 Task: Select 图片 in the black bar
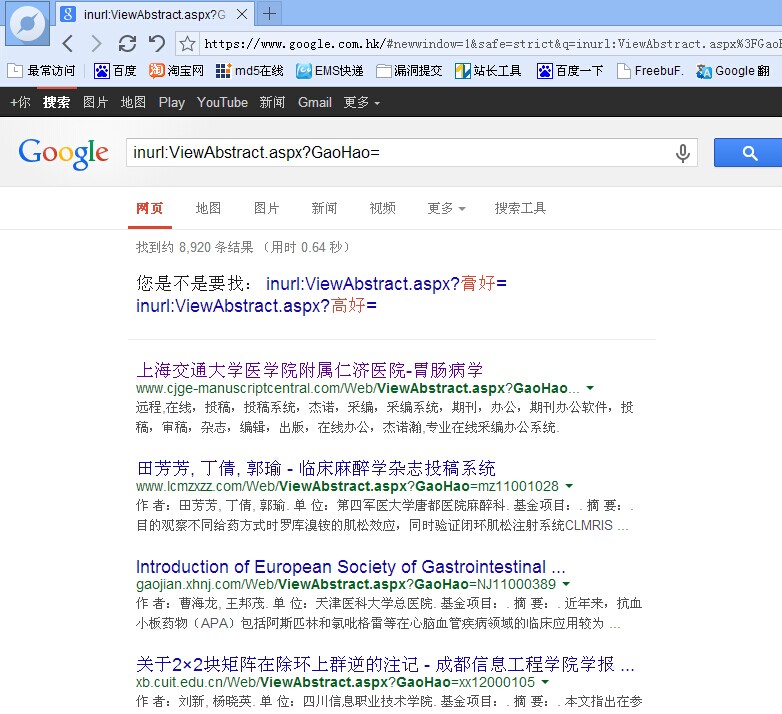96,102
